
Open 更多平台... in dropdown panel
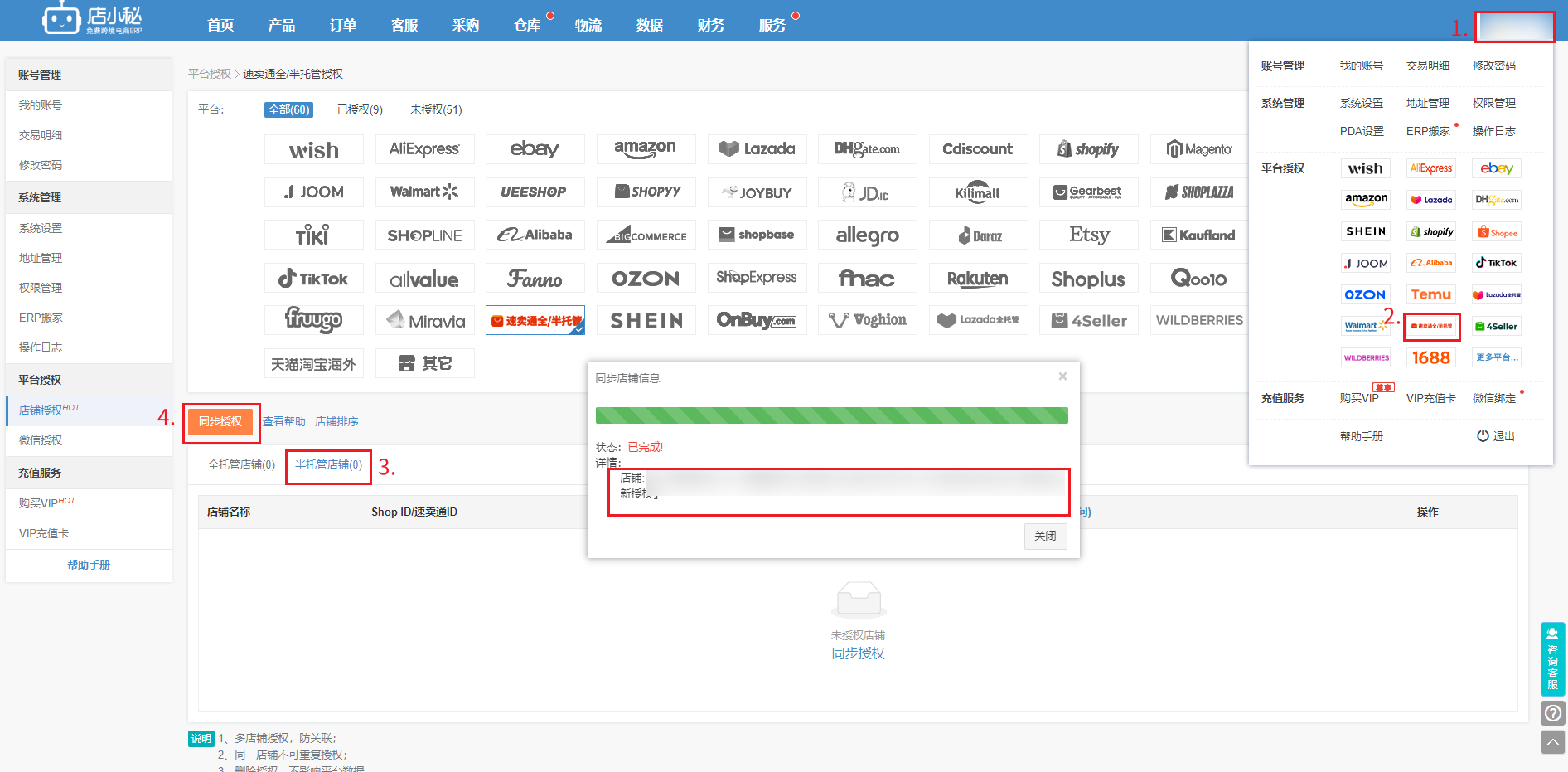(x=1497, y=357)
